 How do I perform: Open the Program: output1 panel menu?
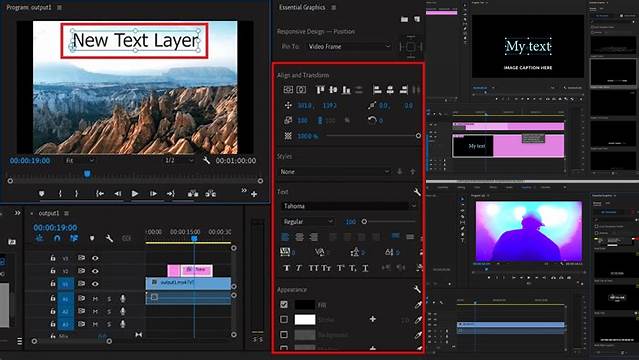59,7
